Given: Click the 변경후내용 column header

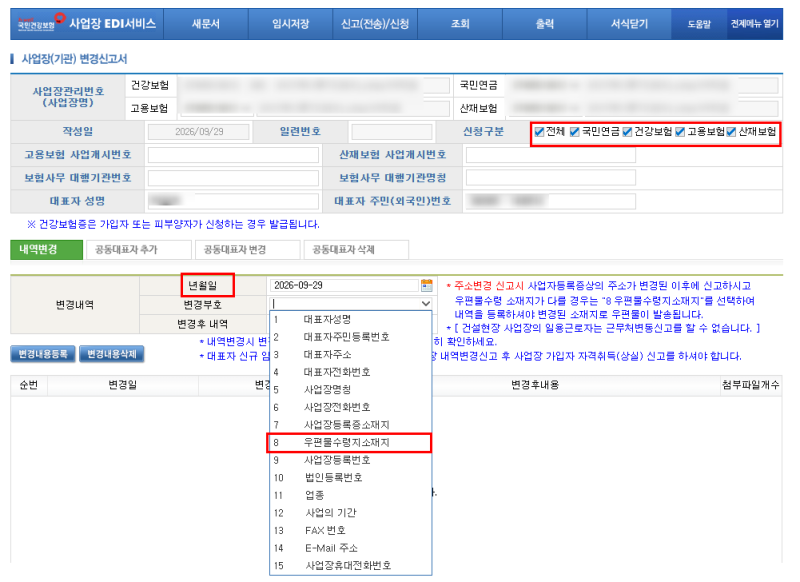Looking at the screenshot, I should pos(535,385).
